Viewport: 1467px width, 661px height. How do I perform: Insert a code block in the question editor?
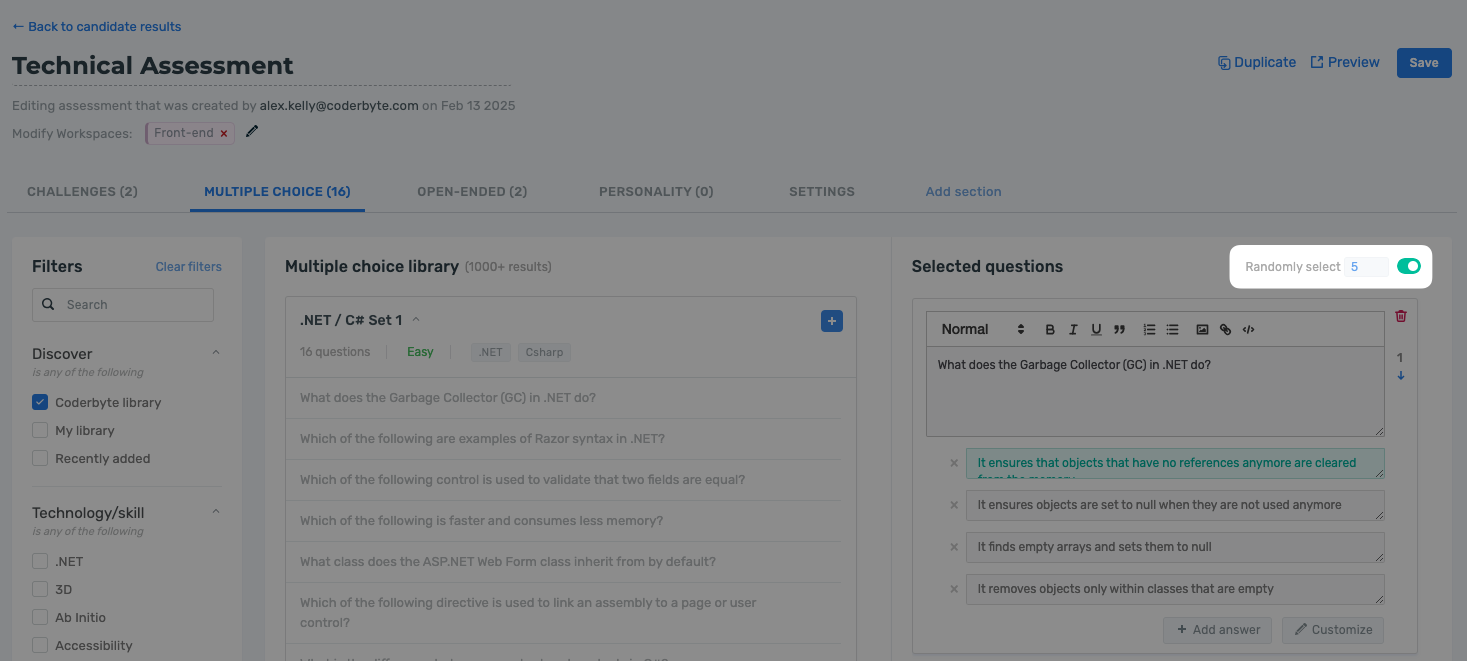(x=1249, y=330)
